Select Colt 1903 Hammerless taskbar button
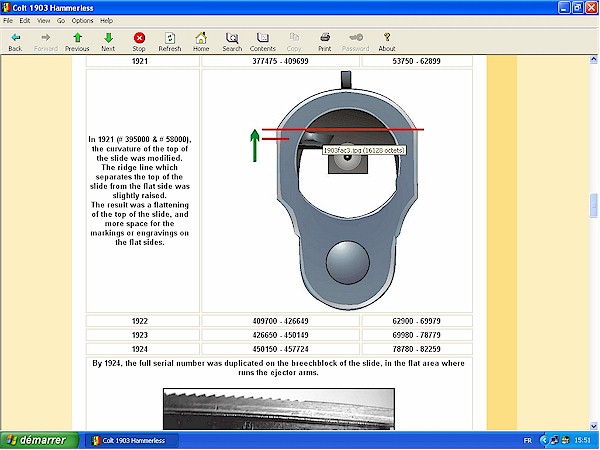 (131, 441)
